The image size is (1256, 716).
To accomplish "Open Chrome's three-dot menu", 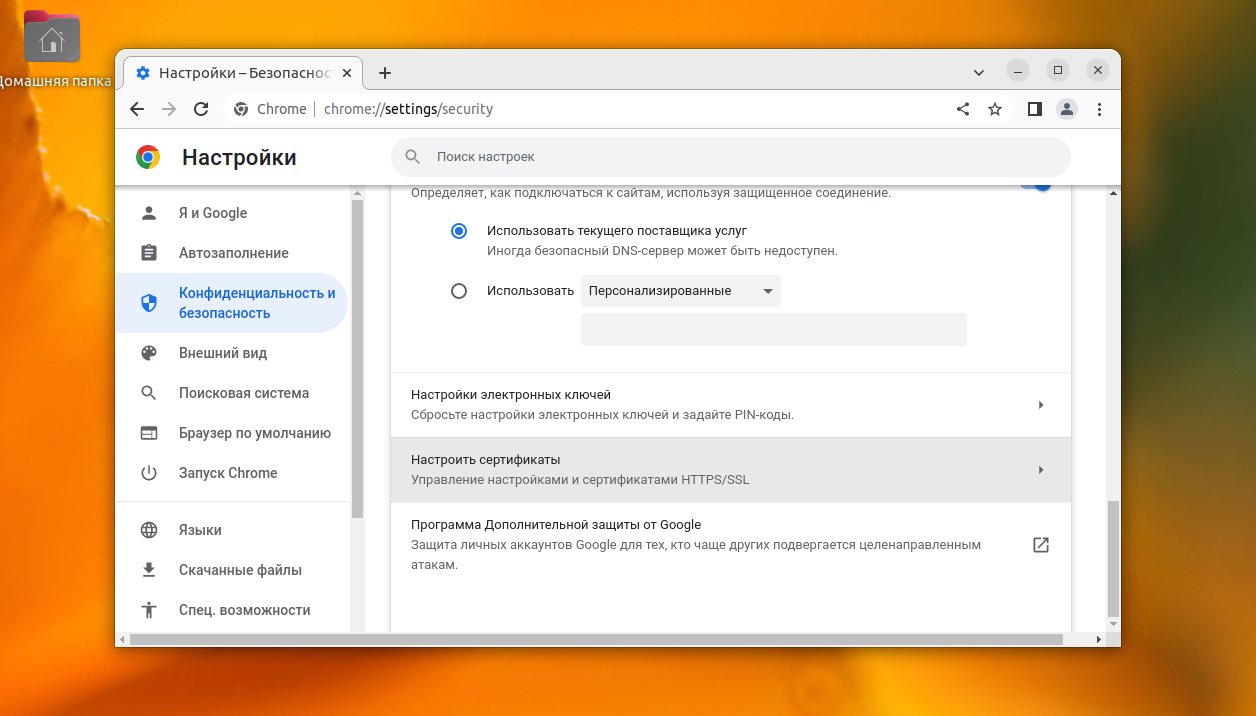I will pos(1099,109).
